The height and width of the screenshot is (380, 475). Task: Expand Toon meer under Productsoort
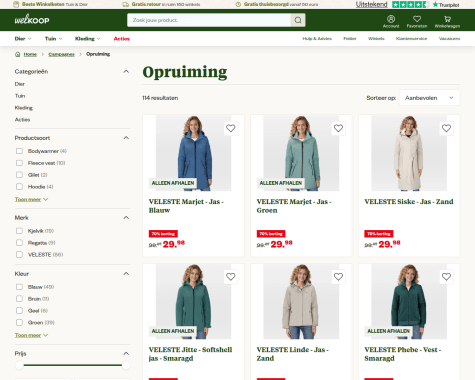point(31,199)
